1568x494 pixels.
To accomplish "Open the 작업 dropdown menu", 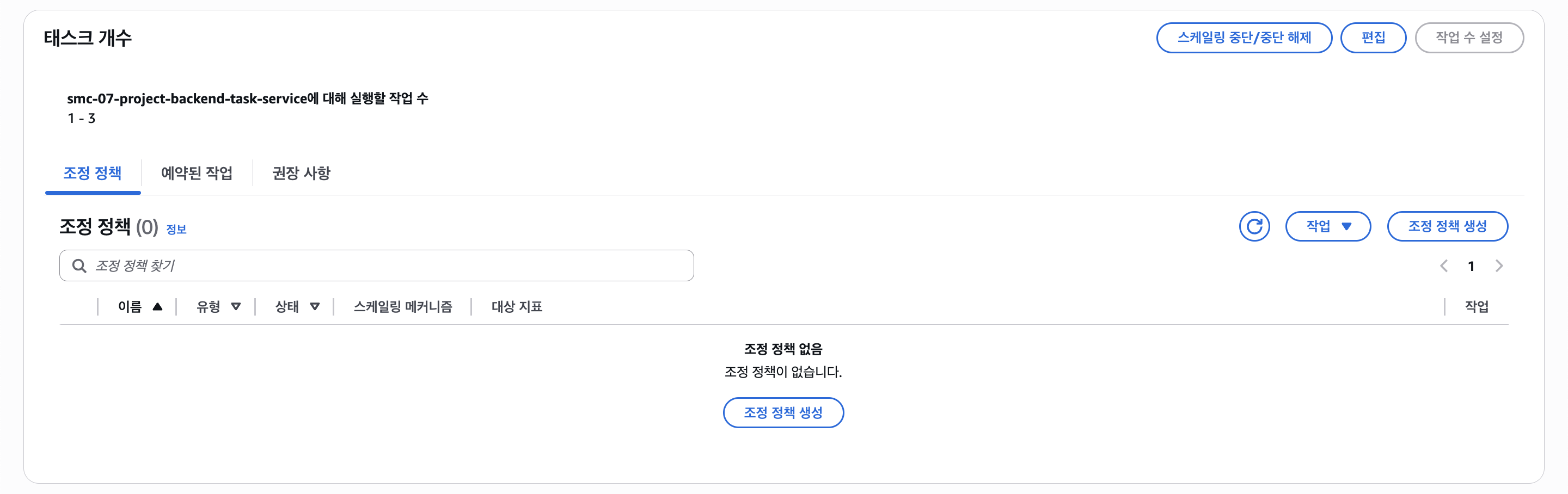I will (x=1327, y=226).
